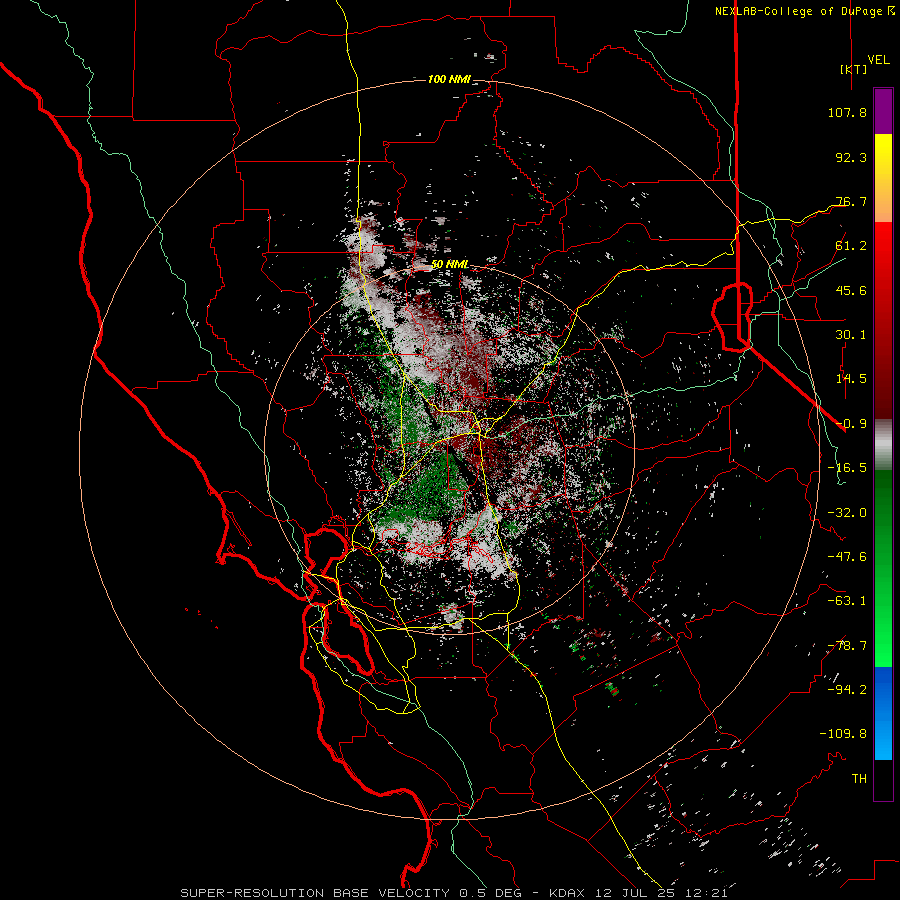Click the 100 NMI range ring label
The height and width of the screenshot is (900, 900).
[449, 79]
